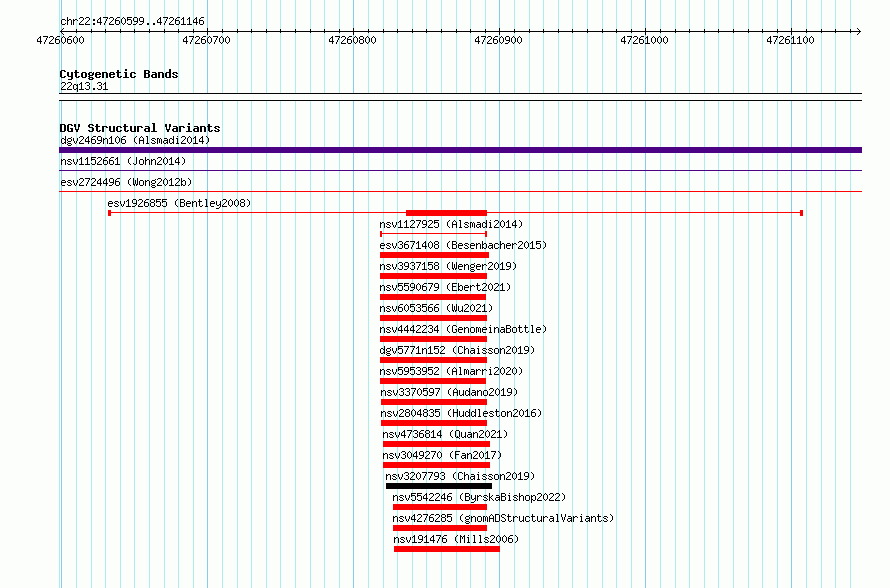Click the red bar under nsv3937158

(433, 276)
